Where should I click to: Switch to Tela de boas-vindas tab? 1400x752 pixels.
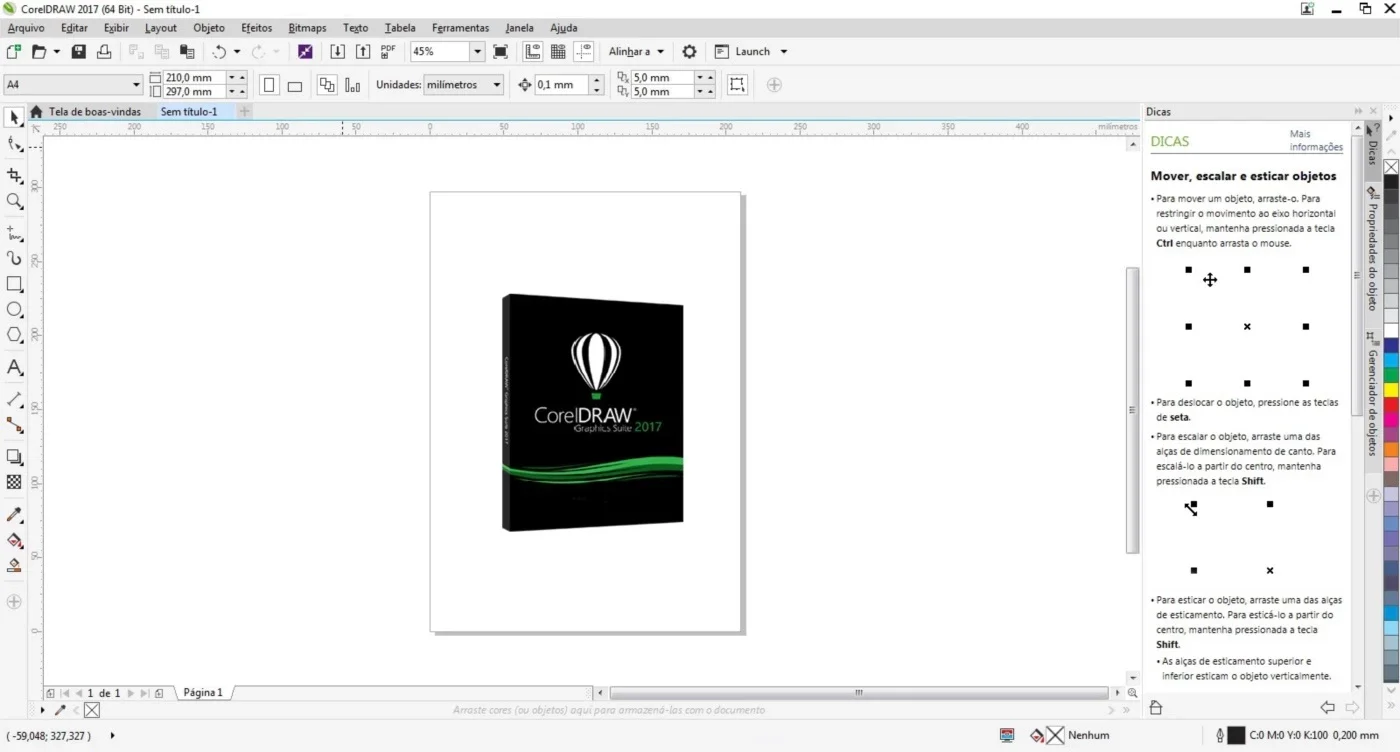95,112
